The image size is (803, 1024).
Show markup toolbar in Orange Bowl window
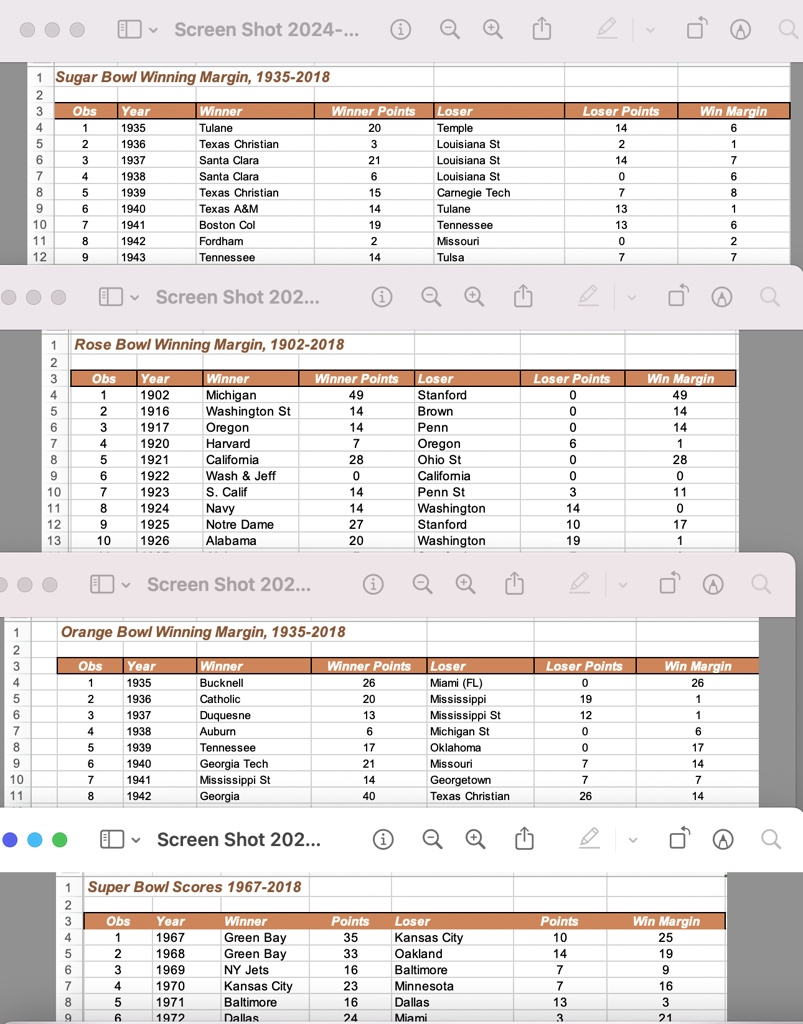pos(713,584)
